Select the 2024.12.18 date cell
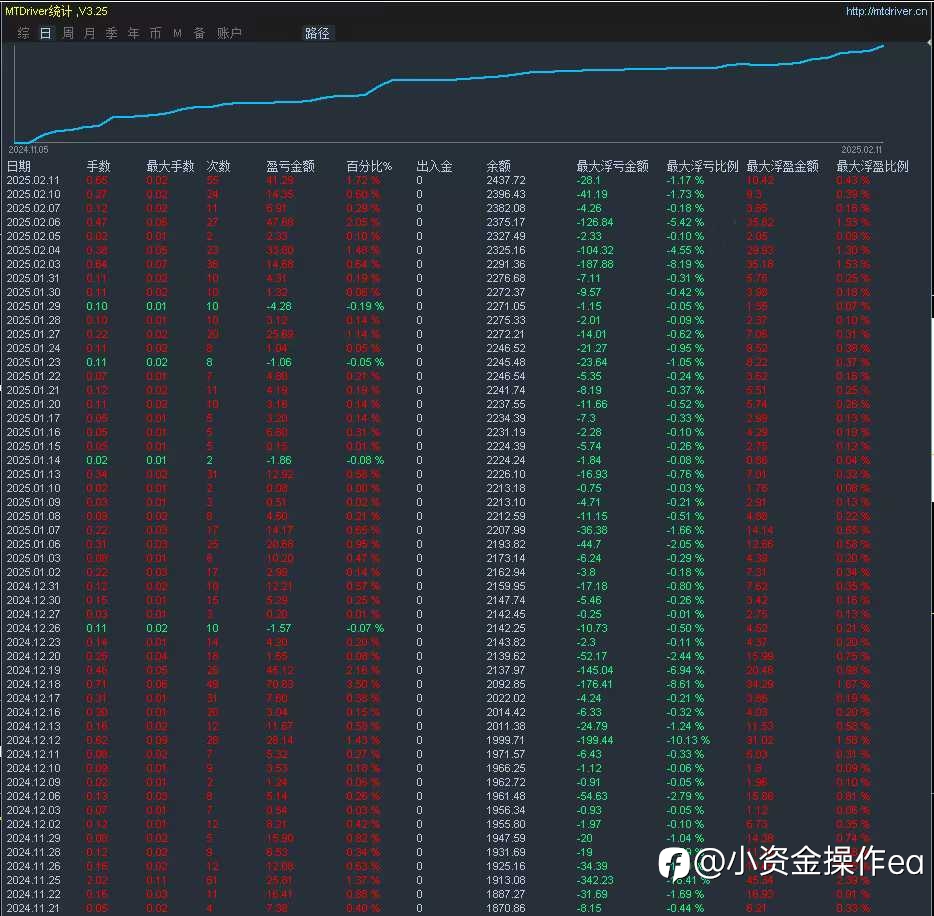 [33, 684]
